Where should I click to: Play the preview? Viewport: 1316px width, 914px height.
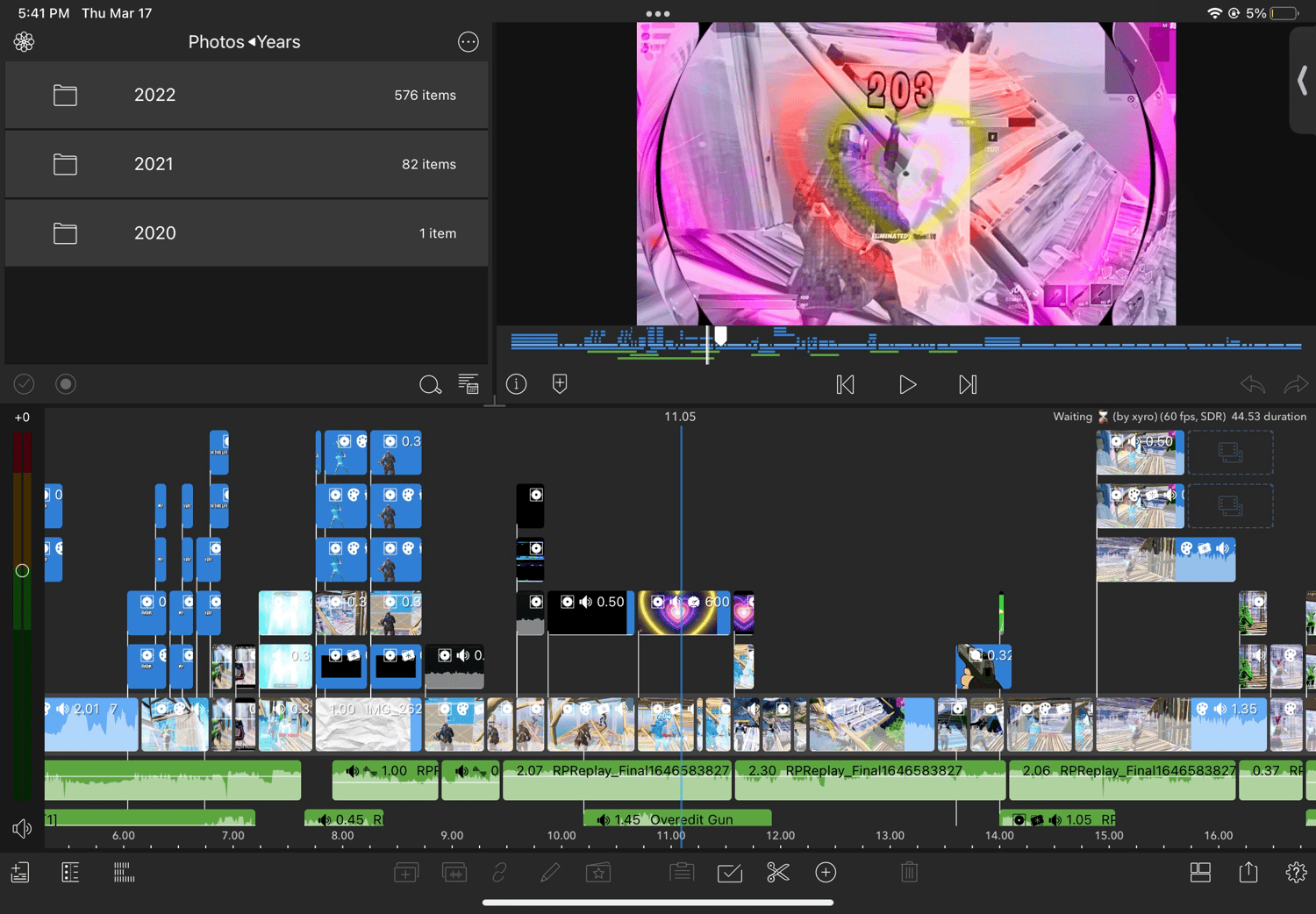click(x=907, y=384)
